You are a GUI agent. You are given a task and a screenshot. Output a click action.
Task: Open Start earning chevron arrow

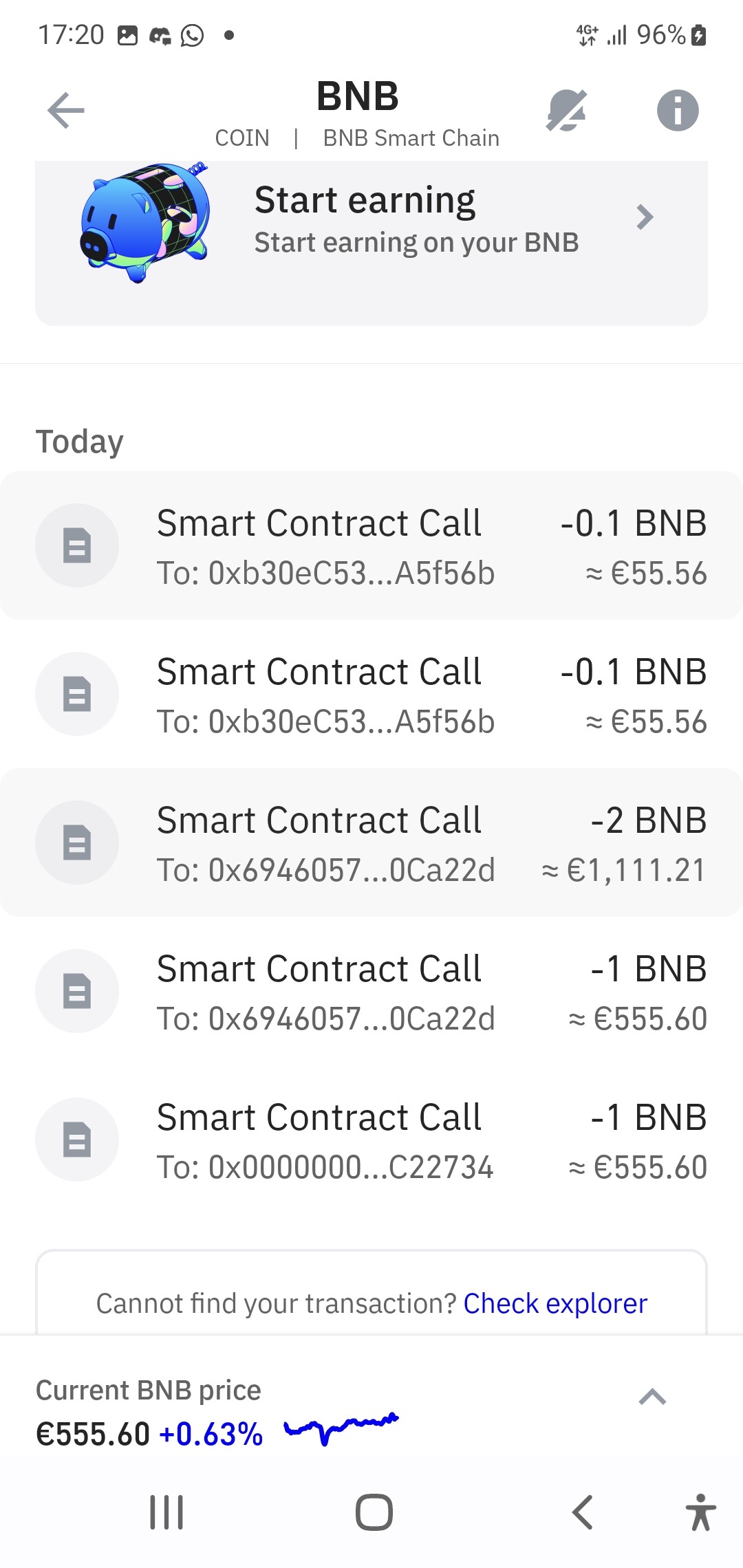pyautogui.click(x=645, y=217)
